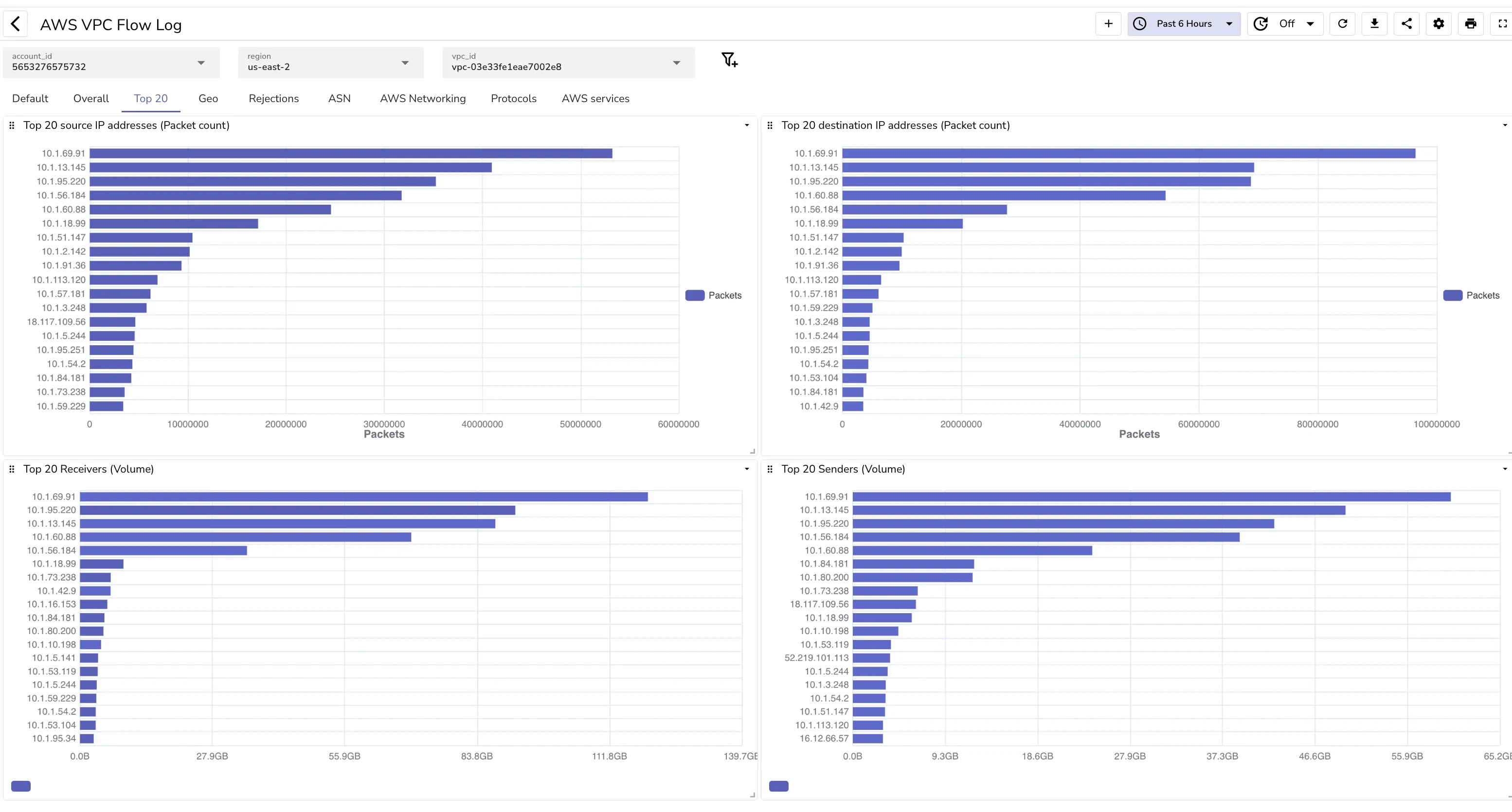This screenshot has width=1512, height=812.
Task: Click the refresh dashboard icon
Action: click(x=1342, y=23)
